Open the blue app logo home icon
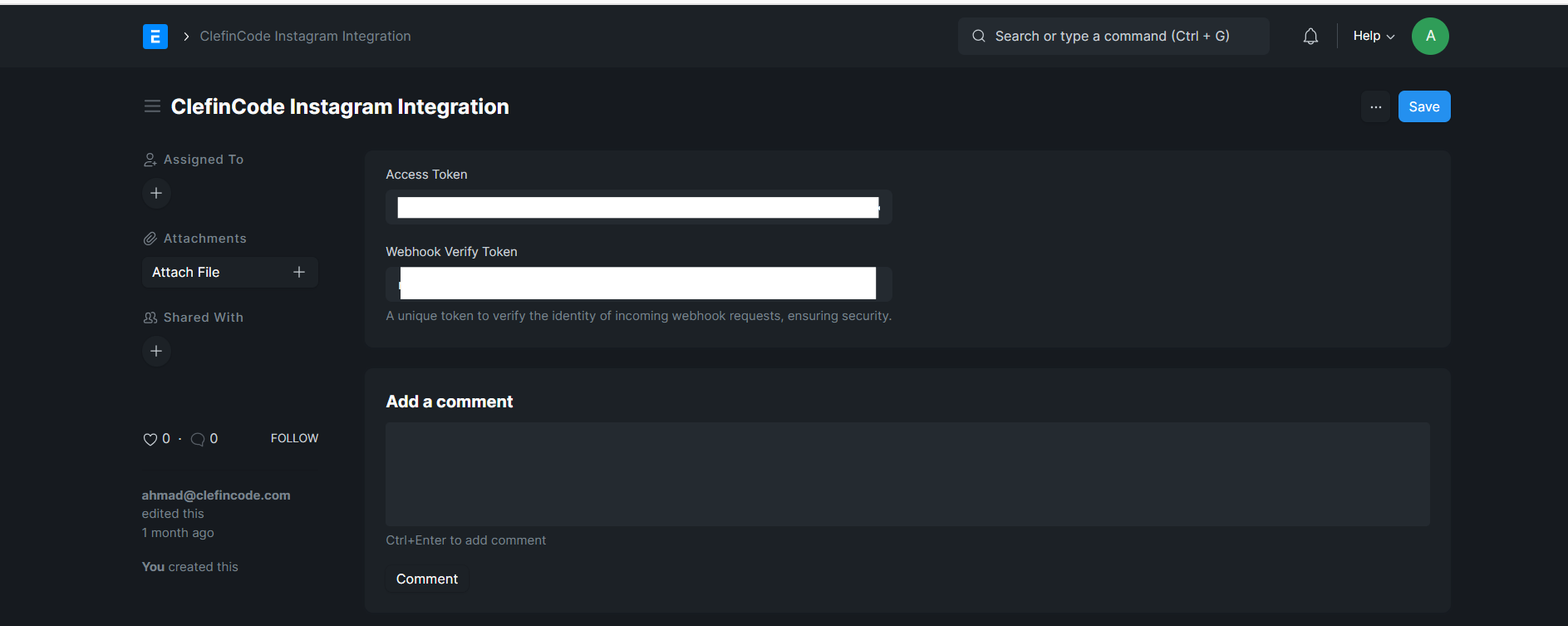The image size is (1568, 626). pyautogui.click(x=155, y=37)
